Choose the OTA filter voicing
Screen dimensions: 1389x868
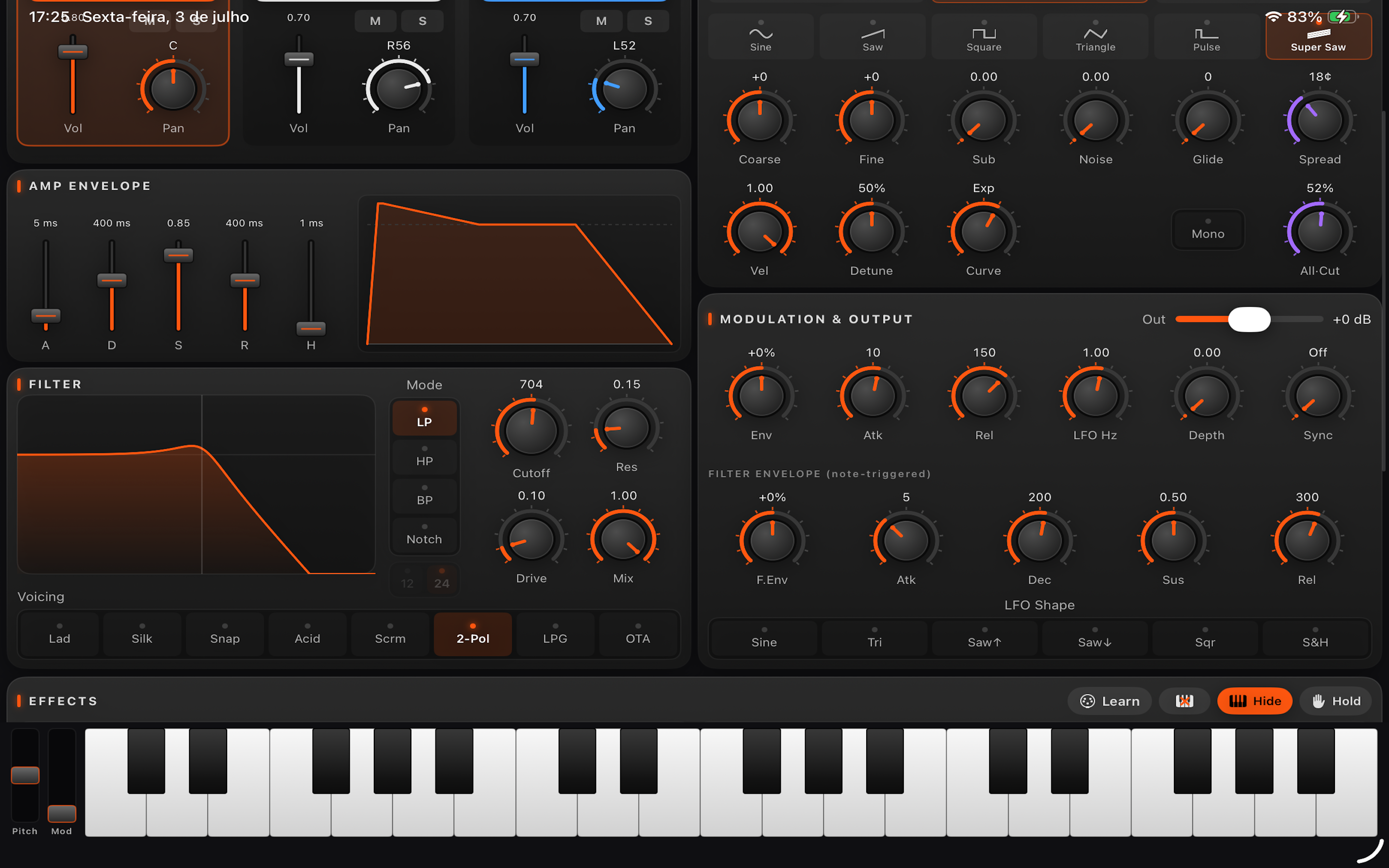[638, 634]
